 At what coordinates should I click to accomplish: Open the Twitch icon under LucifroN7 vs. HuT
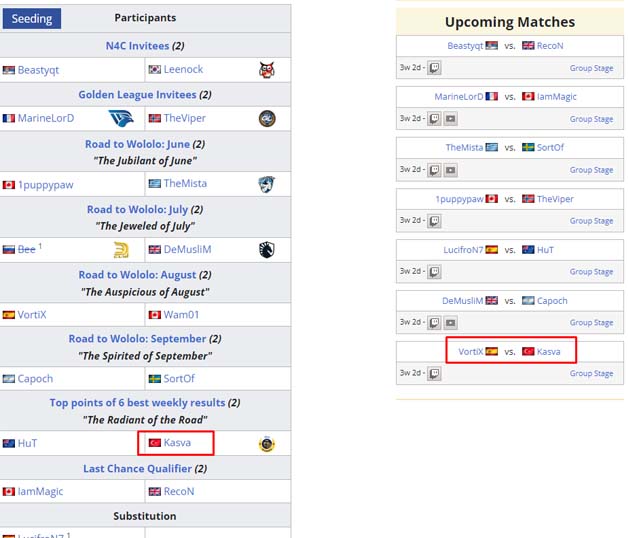pos(434,272)
